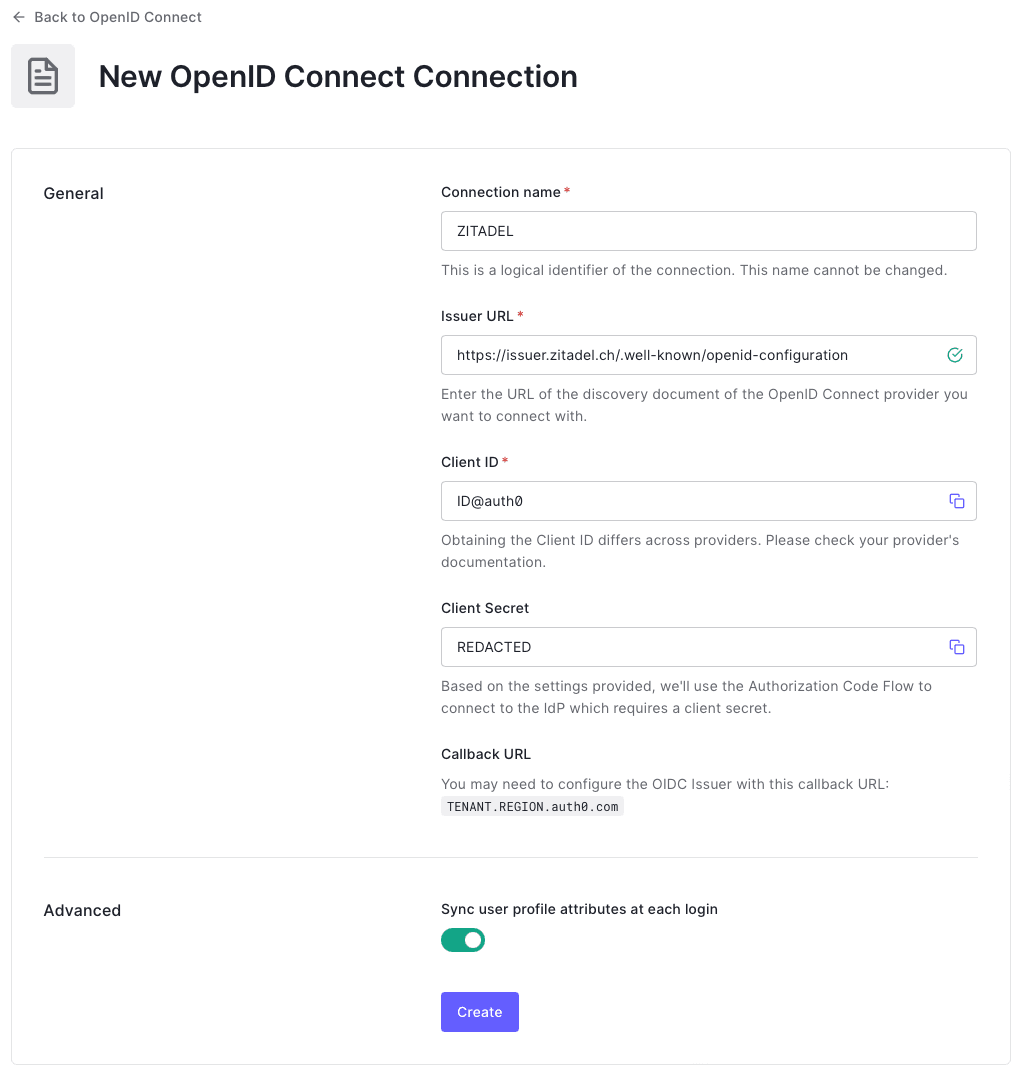Image resolution: width=1015 pixels, height=1069 pixels.
Task: Click the Connection name label
Action: coord(501,192)
